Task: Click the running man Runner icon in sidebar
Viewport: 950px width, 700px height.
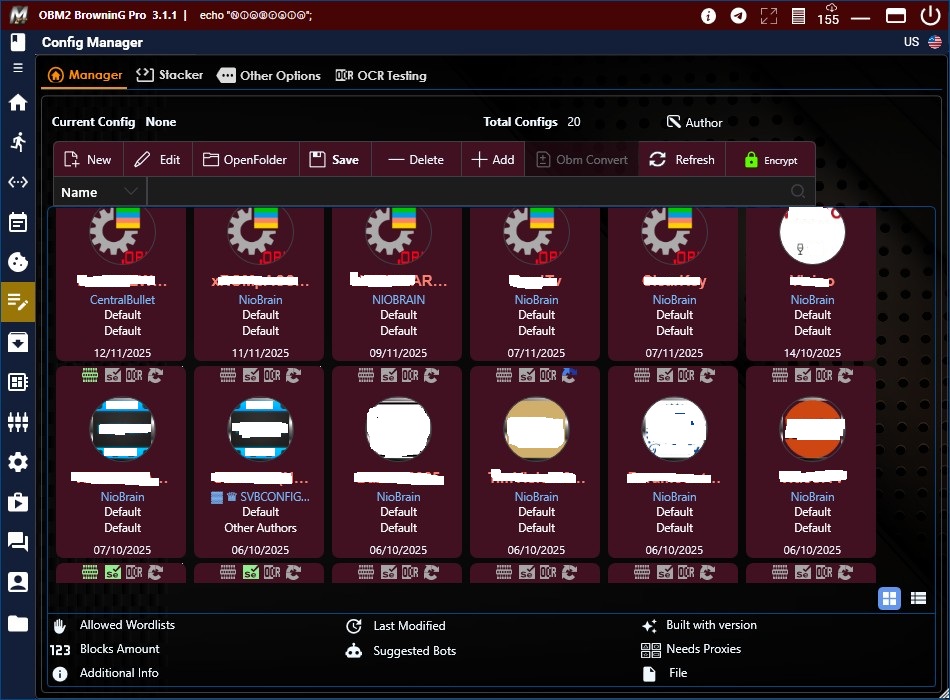Action: (x=18, y=142)
